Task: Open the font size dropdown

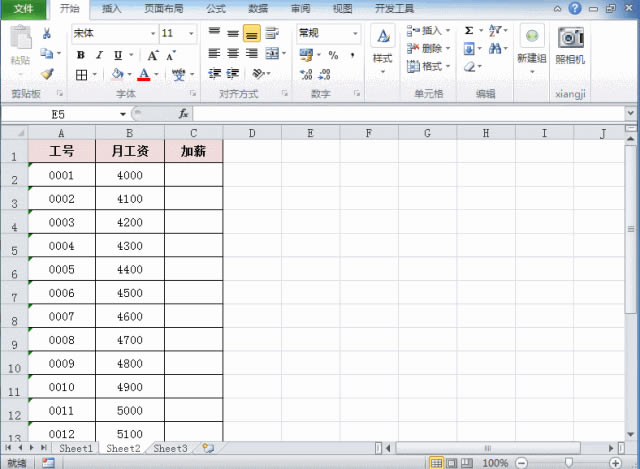Action: (x=191, y=33)
